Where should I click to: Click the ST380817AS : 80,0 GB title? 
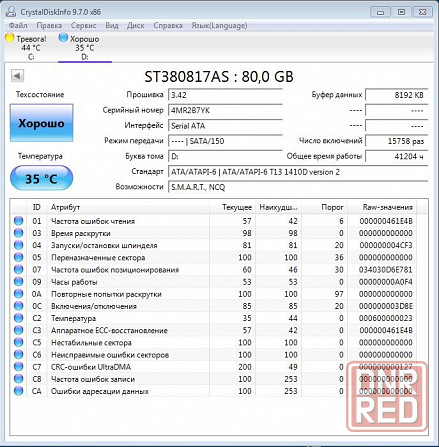coord(219,77)
